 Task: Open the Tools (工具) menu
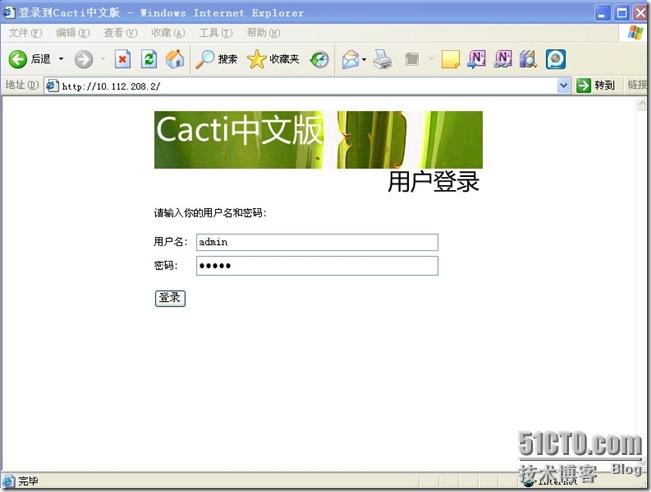click(x=216, y=33)
